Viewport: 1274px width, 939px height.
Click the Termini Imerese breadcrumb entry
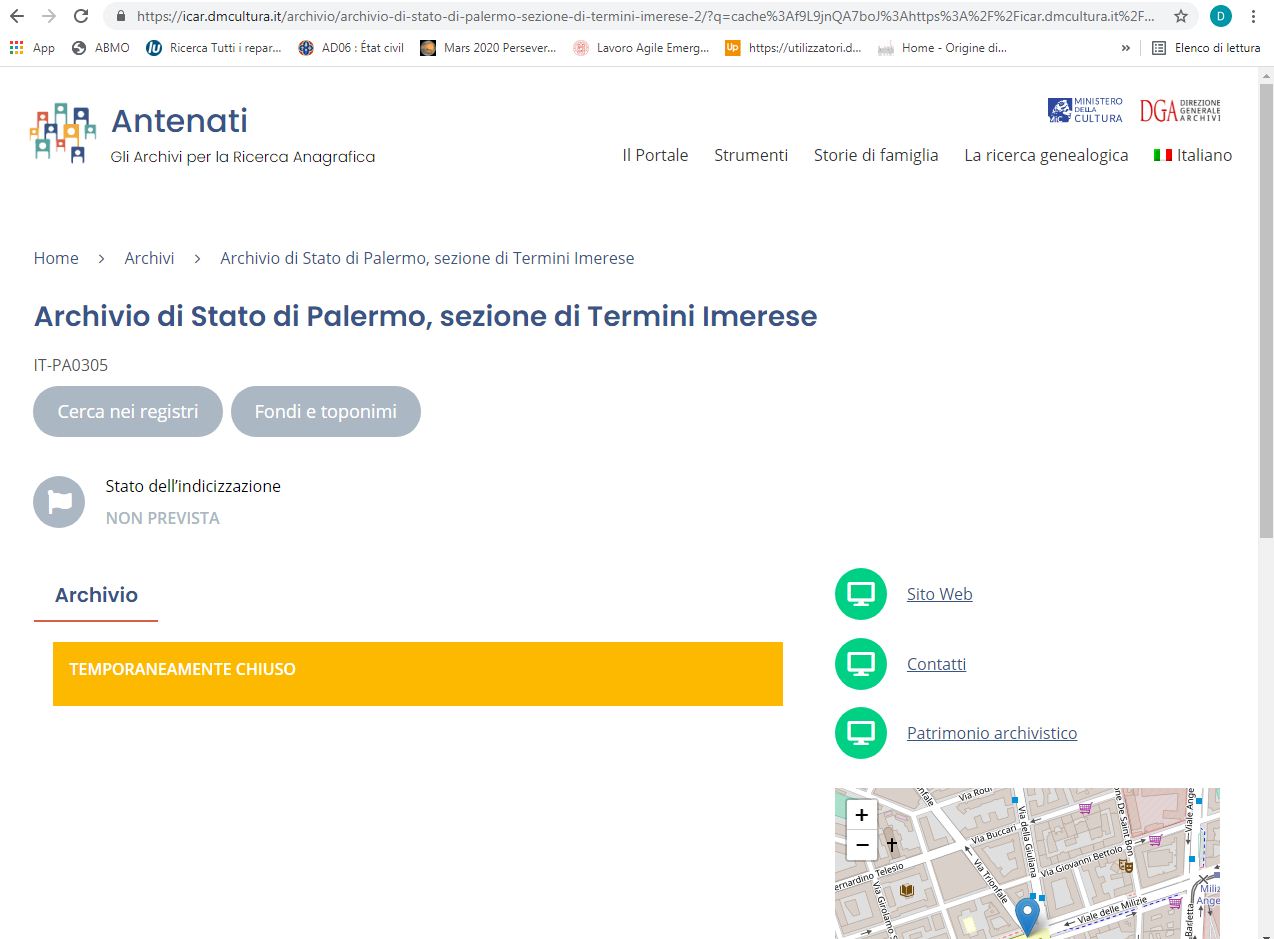click(427, 258)
